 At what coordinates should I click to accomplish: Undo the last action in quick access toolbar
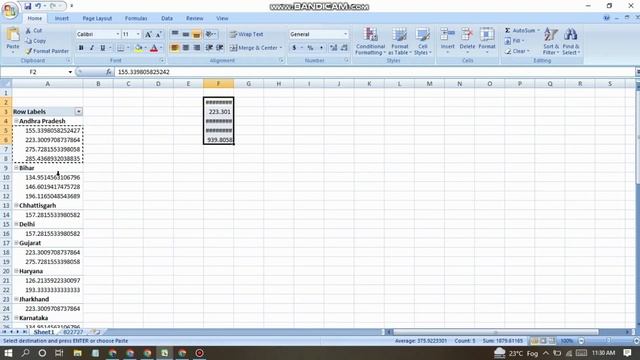[38, 6]
